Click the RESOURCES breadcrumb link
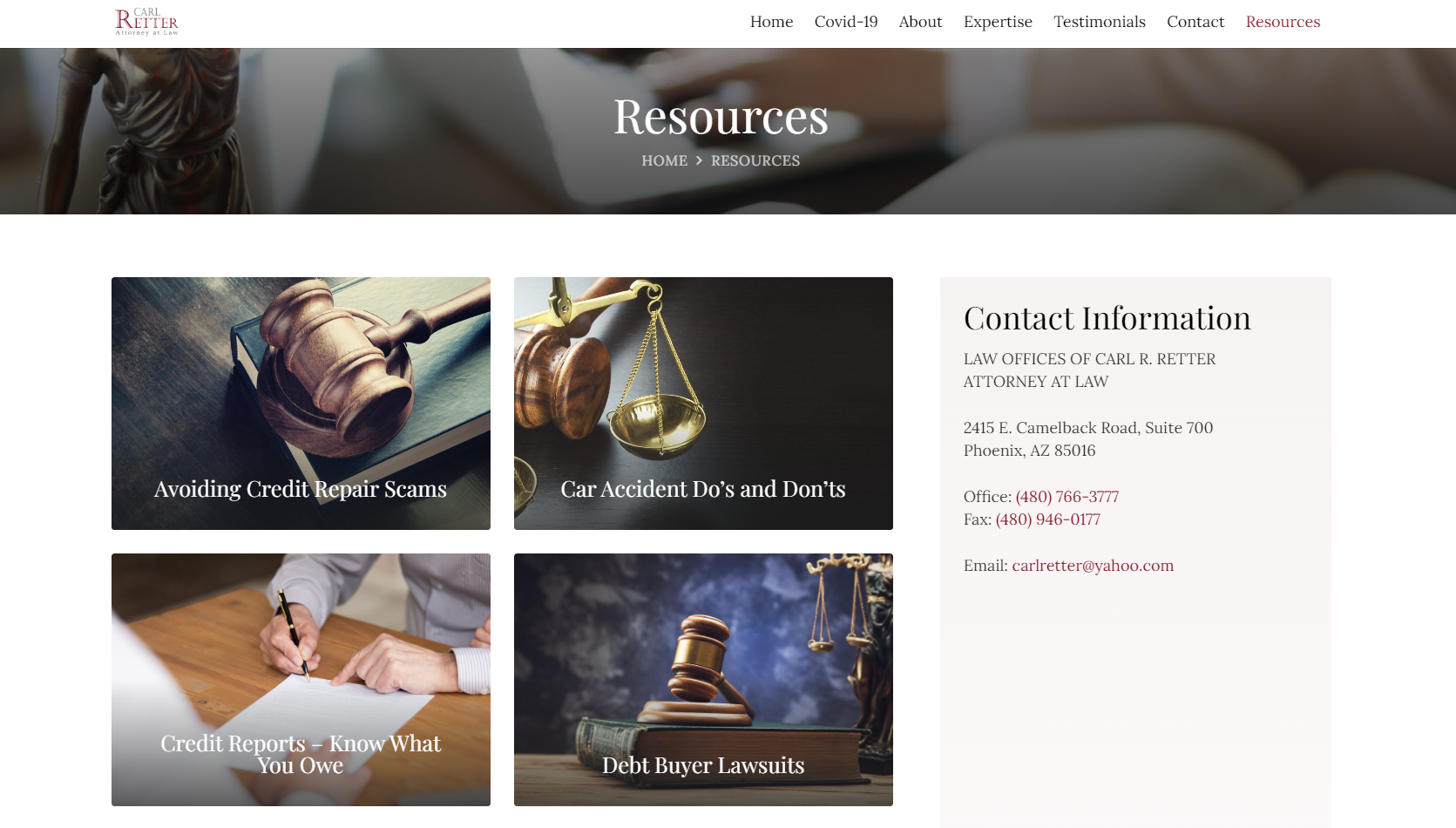The width and height of the screenshot is (1456, 828). coord(755,160)
